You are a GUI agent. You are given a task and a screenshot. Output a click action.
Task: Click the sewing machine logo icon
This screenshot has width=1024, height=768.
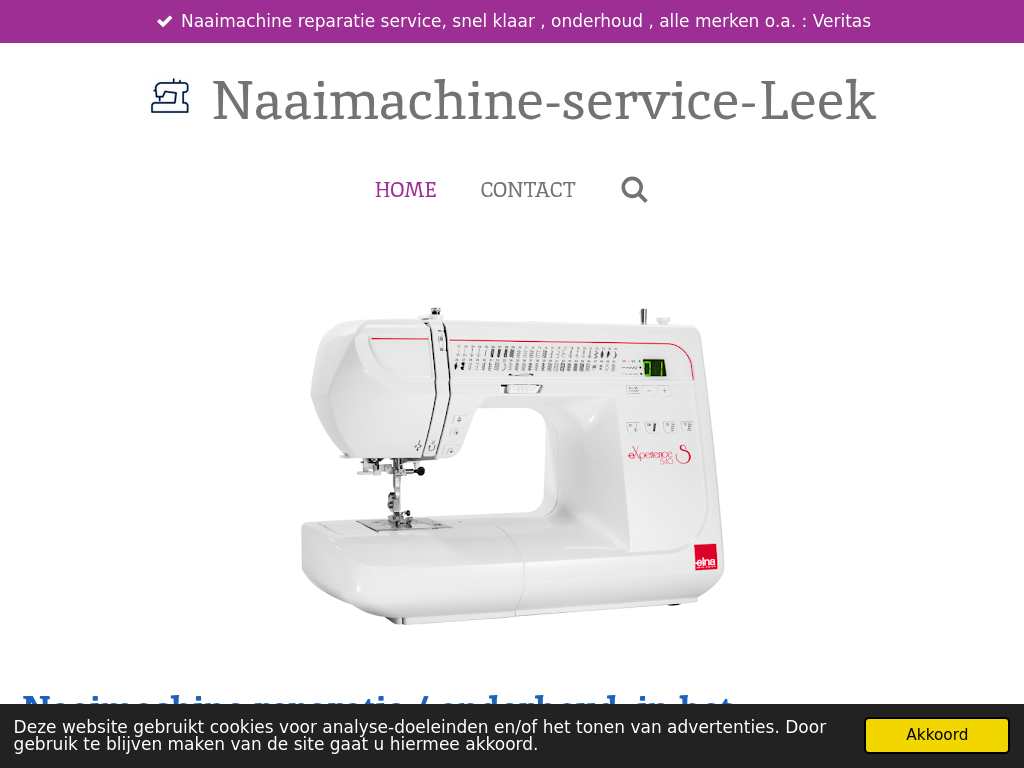tap(170, 96)
